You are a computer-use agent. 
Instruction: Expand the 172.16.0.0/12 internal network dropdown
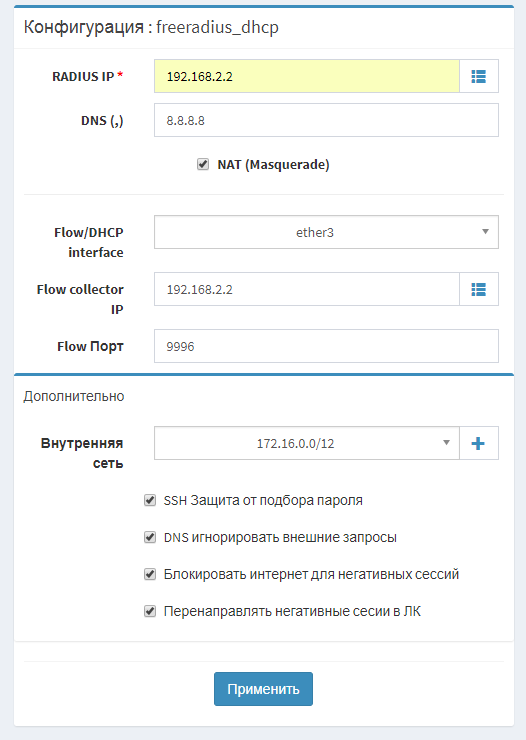point(307,443)
